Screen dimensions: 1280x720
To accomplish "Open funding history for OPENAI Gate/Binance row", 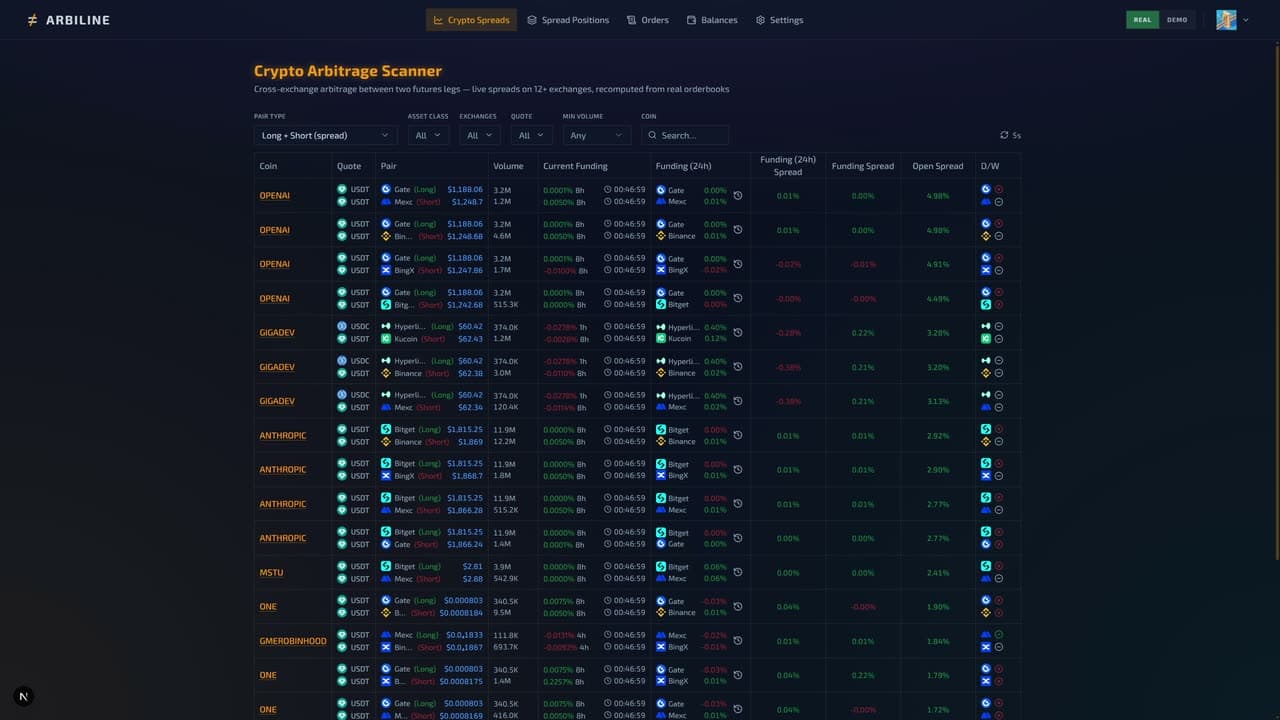I will point(738,230).
